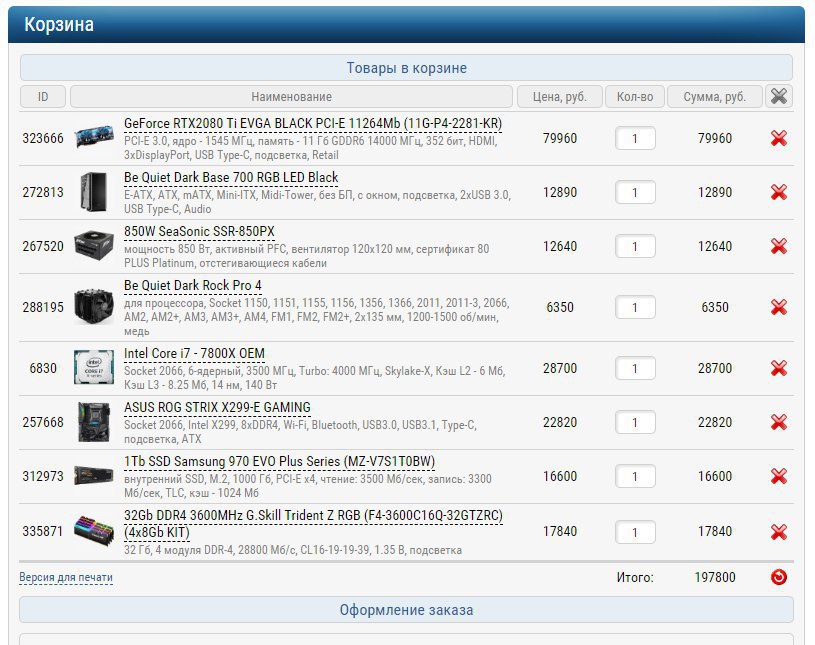Open GeForce RTX2080 Ti EVGA BLACK link

tap(313, 124)
